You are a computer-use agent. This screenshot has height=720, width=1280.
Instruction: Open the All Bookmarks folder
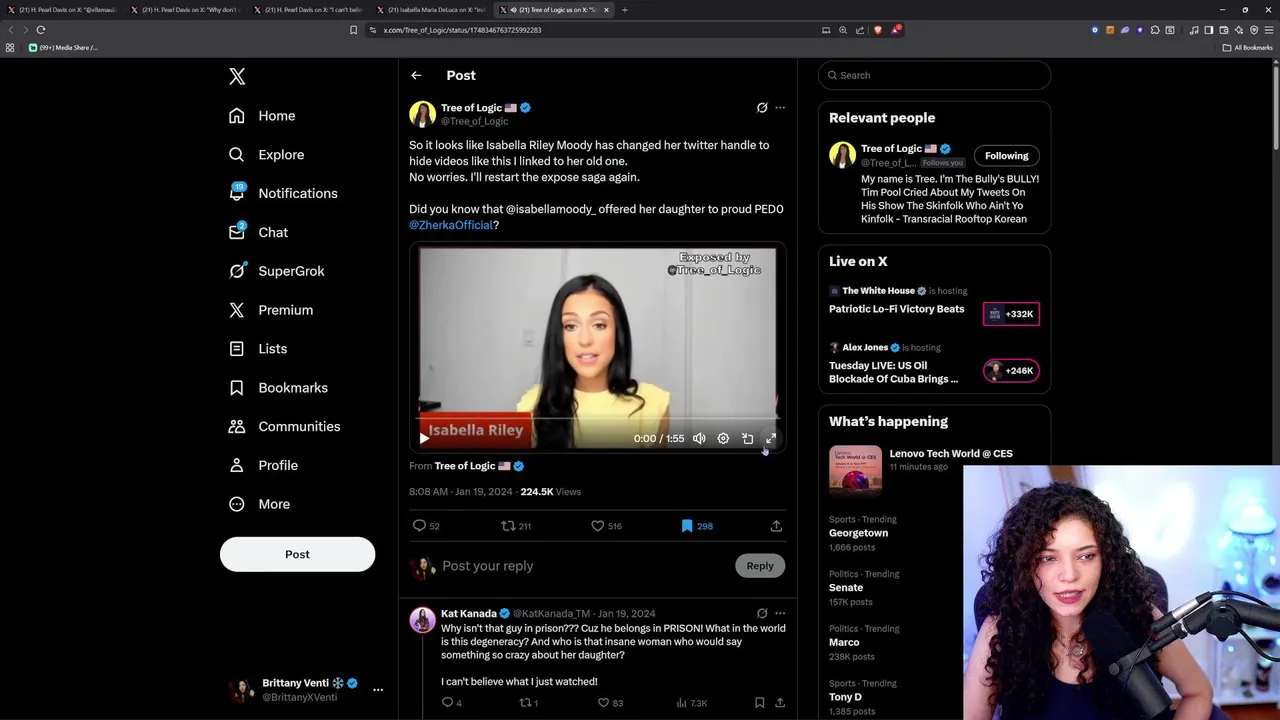tap(1247, 48)
